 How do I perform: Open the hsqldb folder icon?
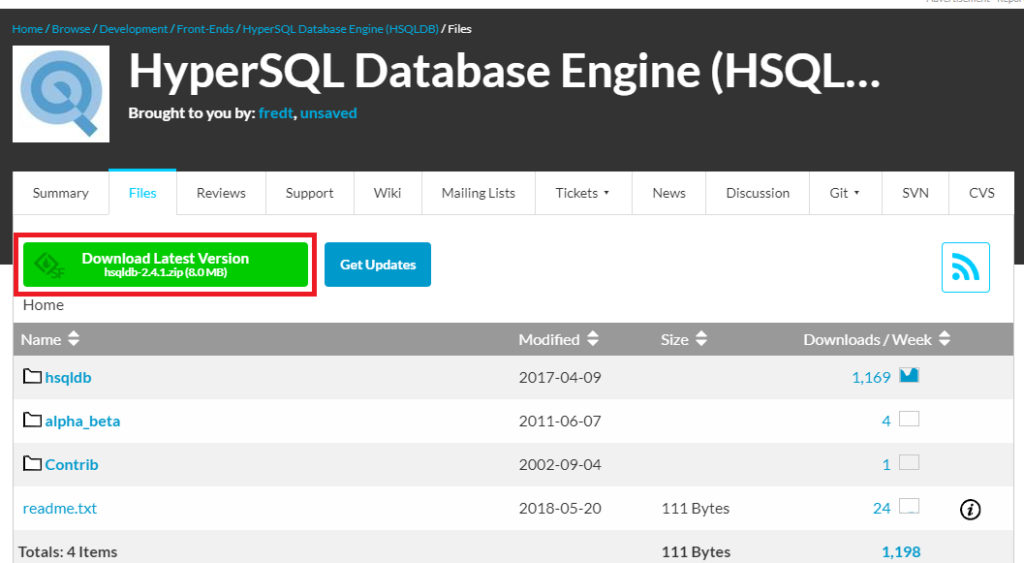coord(32,376)
